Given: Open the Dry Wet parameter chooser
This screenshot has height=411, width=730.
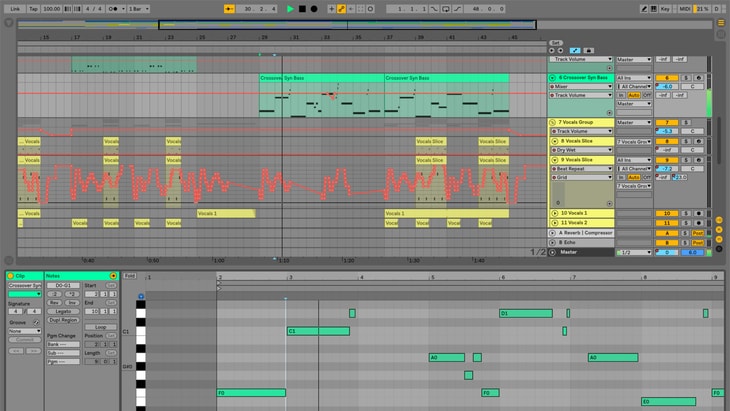Looking at the screenshot, I should pos(581,150).
